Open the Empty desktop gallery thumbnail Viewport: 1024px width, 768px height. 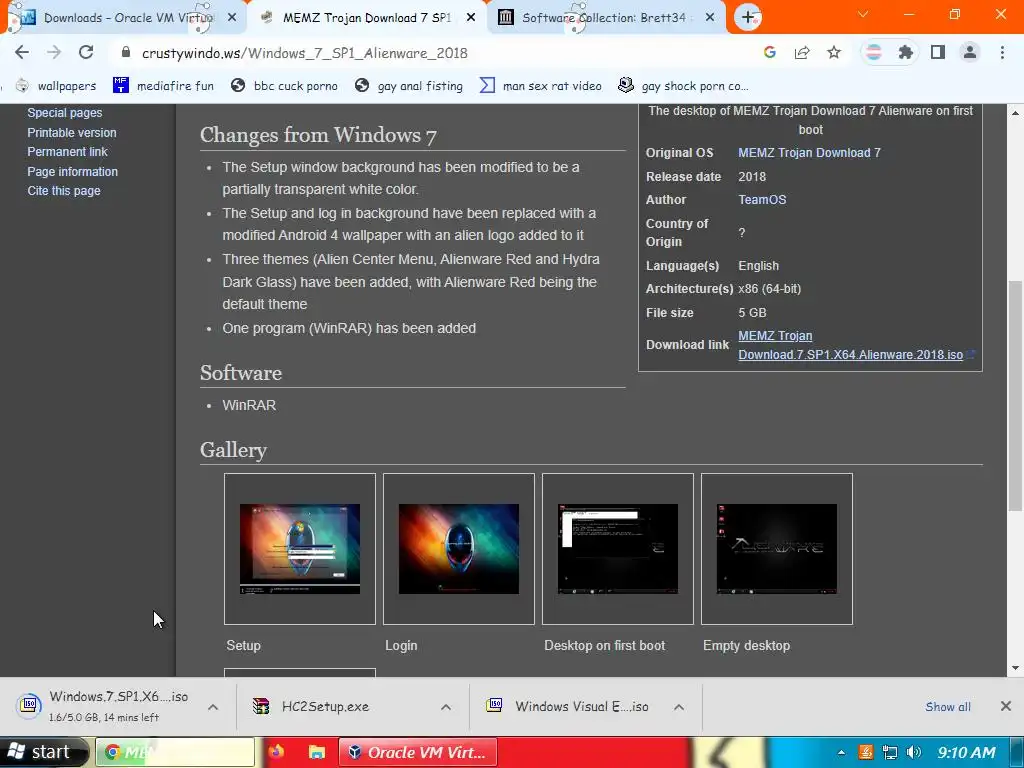click(x=776, y=549)
